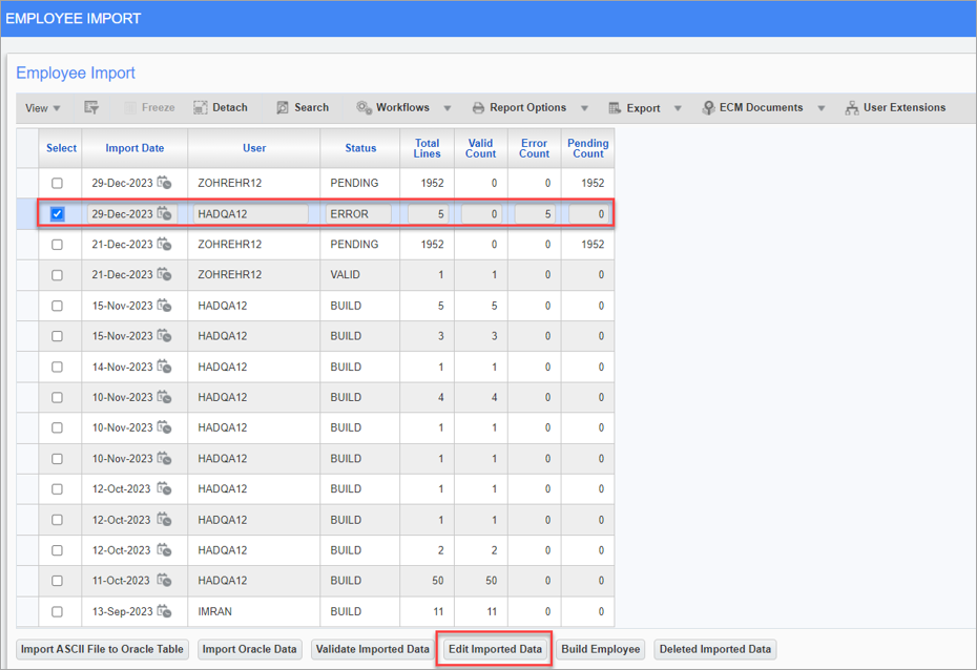Image resolution: width=977 pixels, height=670 pixels.
Task: Sort by the Total Lines column header
Action: coord(427,148)
